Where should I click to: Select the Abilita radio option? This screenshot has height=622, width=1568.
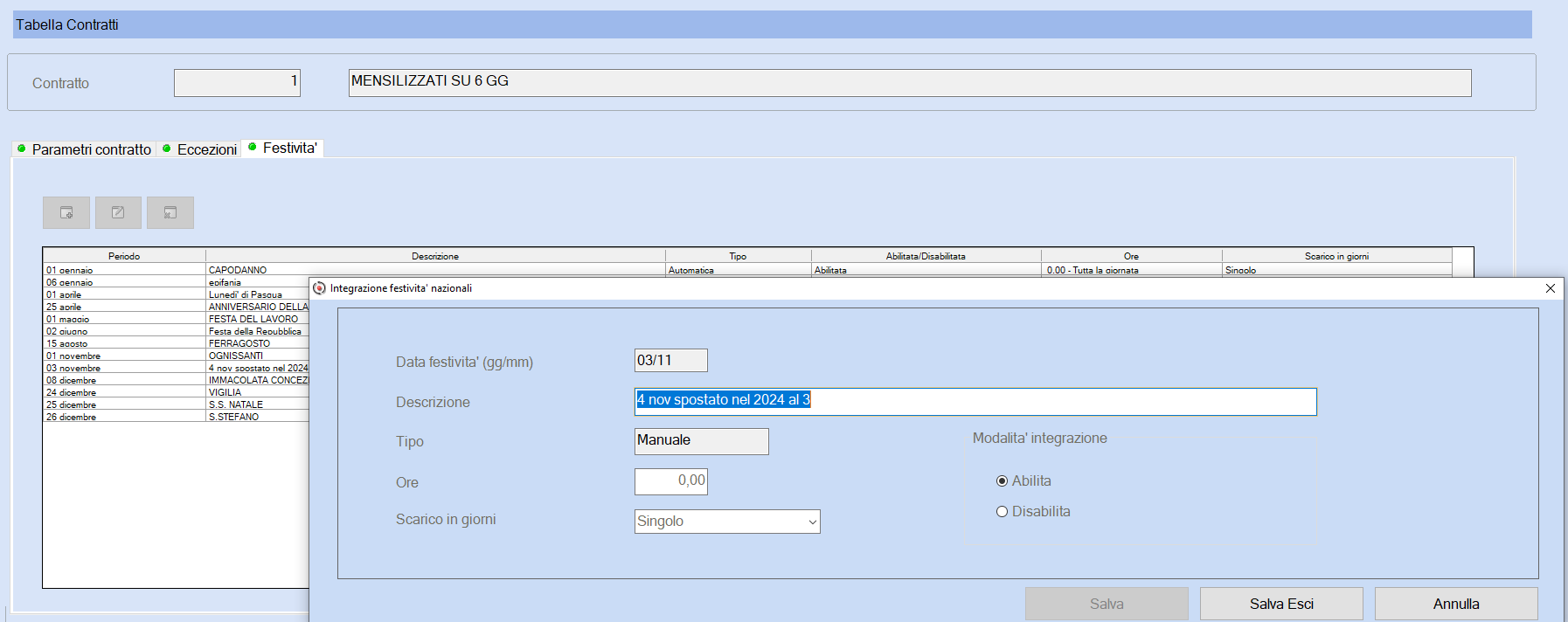point(1003,481)
